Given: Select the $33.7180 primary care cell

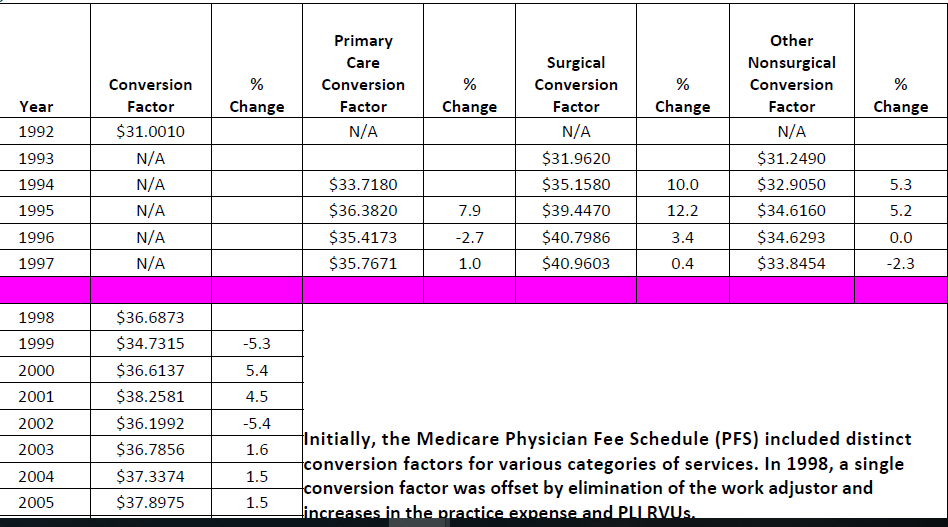Looking at the screenshot, I should [x=363, y=184].
